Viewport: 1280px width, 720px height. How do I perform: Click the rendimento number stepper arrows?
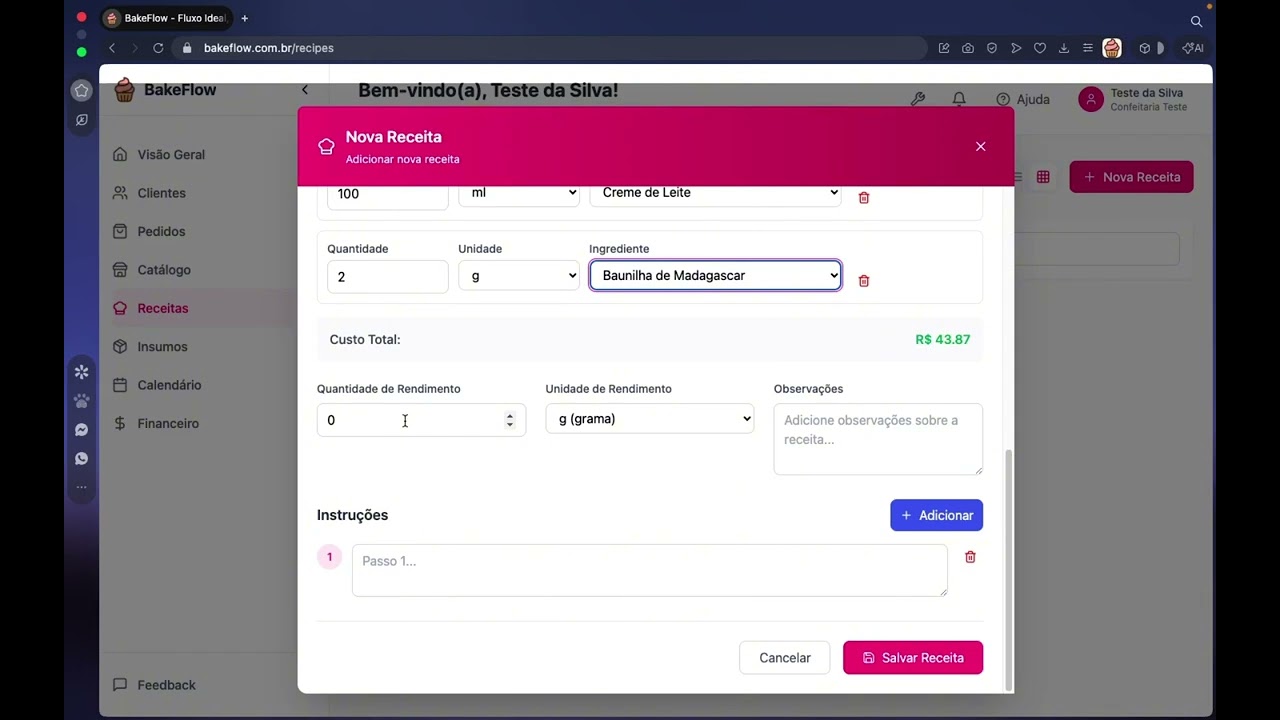click(510, 420)
